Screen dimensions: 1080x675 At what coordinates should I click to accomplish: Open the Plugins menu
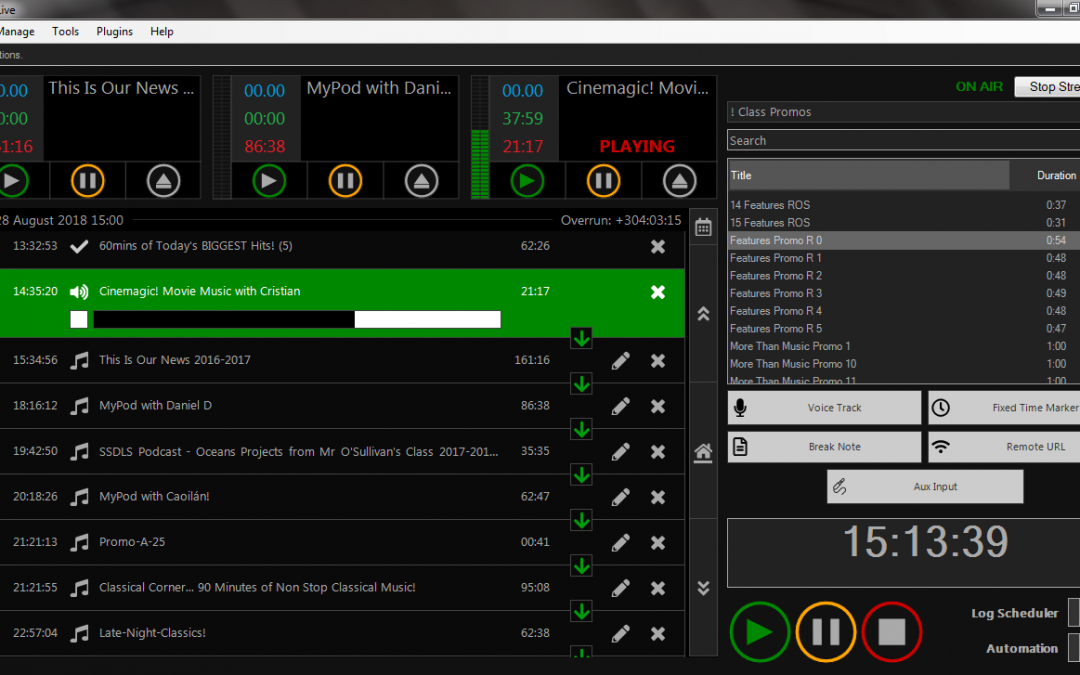click(115, 31)
